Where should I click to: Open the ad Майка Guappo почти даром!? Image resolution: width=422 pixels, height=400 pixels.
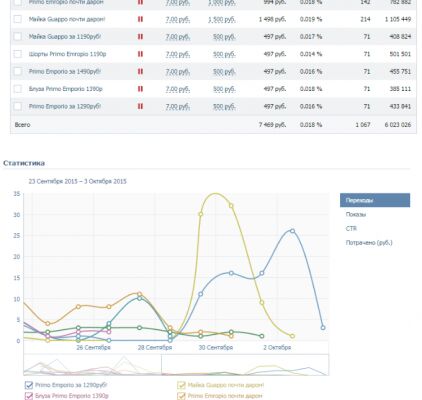point(67,19)
